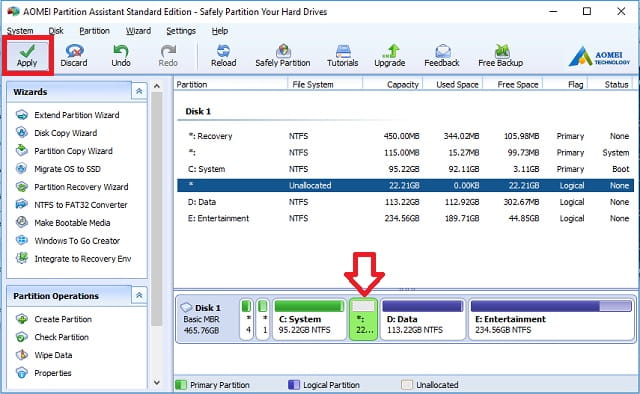
Task: Send Feedback via toolbar icon
Action: (x=442, y=56)
